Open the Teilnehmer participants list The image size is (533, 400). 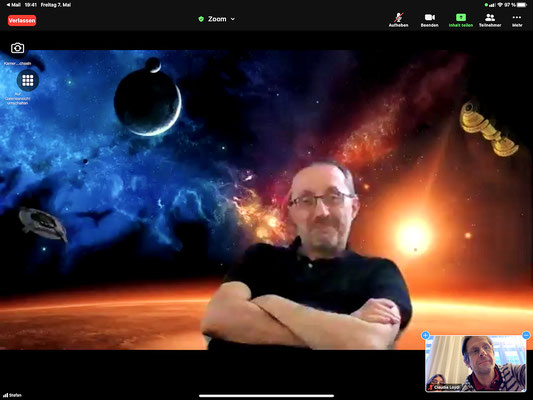coord(490,20)
